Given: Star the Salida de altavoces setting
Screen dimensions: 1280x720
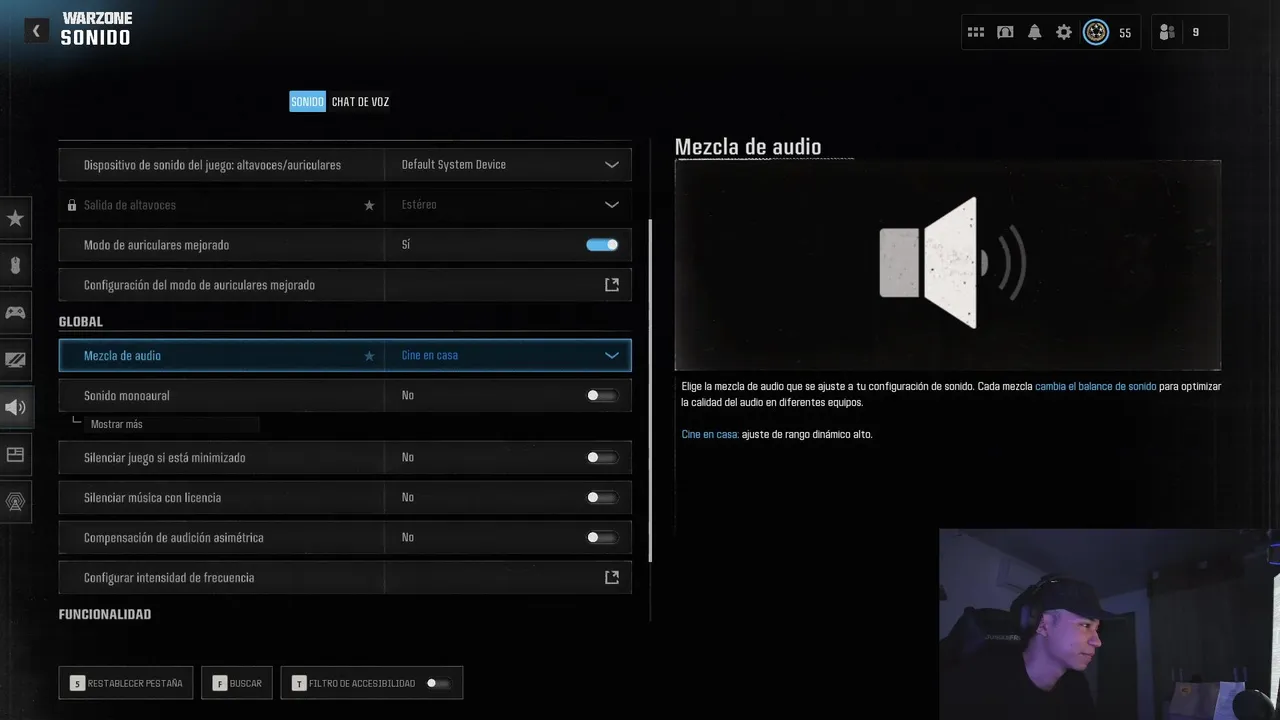Looking at the screenshot, I should [369, 205].
